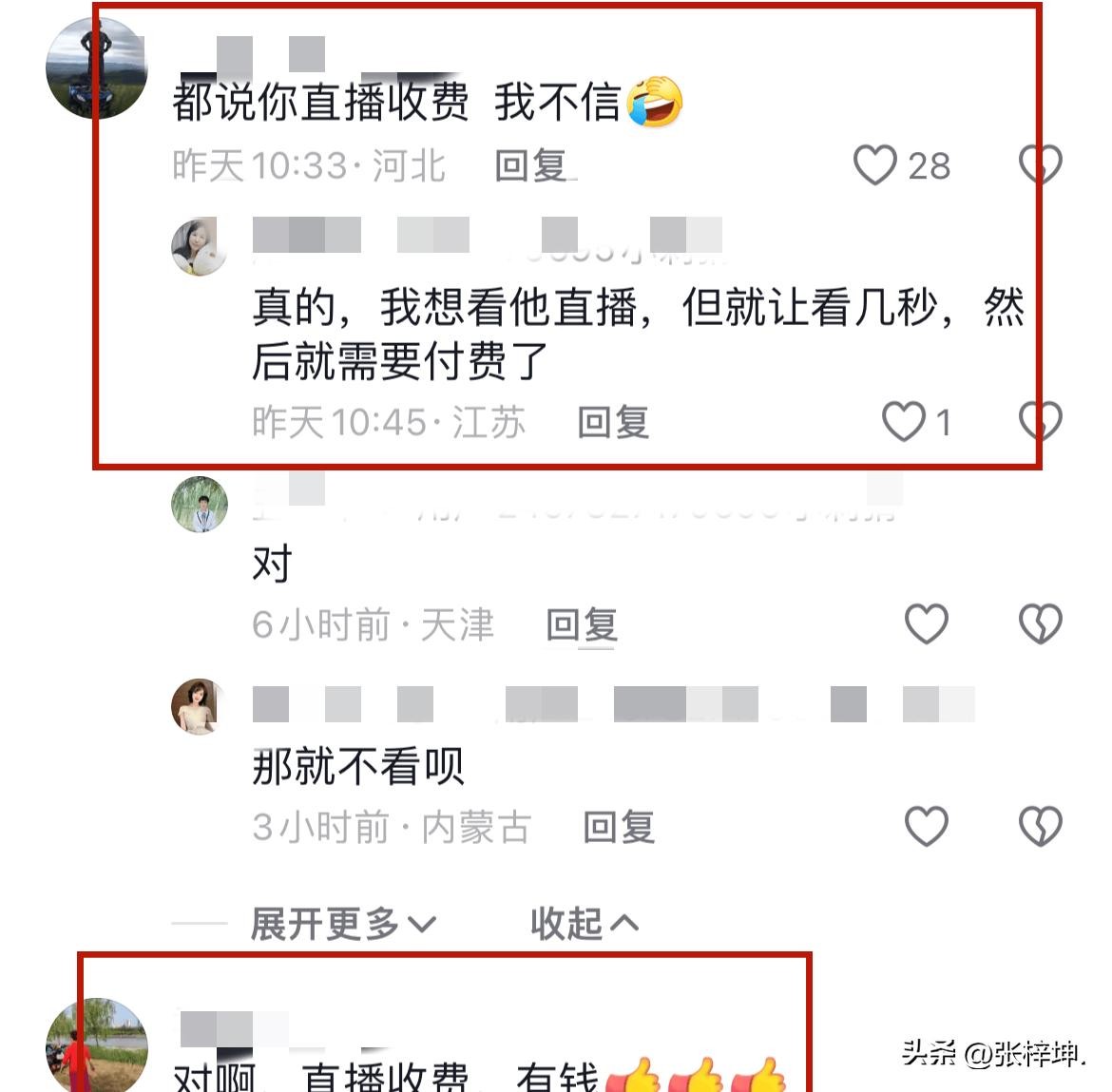This screenshot has width=1112, height=1092.
Task: Reply to the Hebei comment
Action: click(530, 166)
